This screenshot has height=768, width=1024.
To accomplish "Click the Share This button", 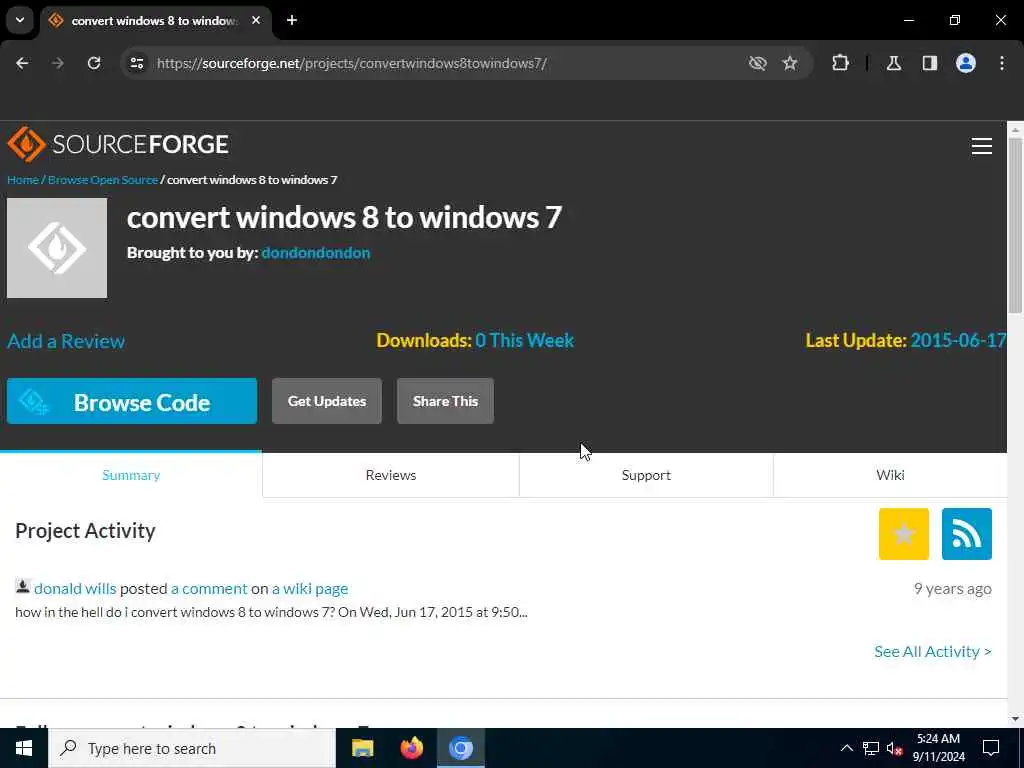I will (445, 401).
